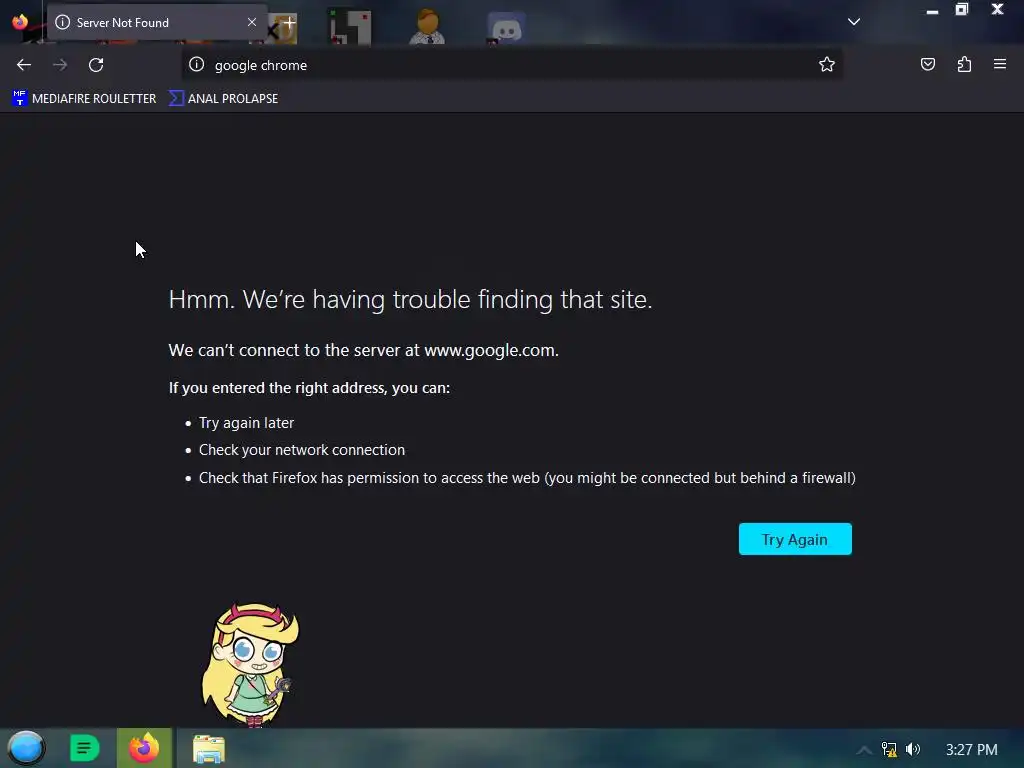Close the Server Not Found tab

click(x=251, y=22)
